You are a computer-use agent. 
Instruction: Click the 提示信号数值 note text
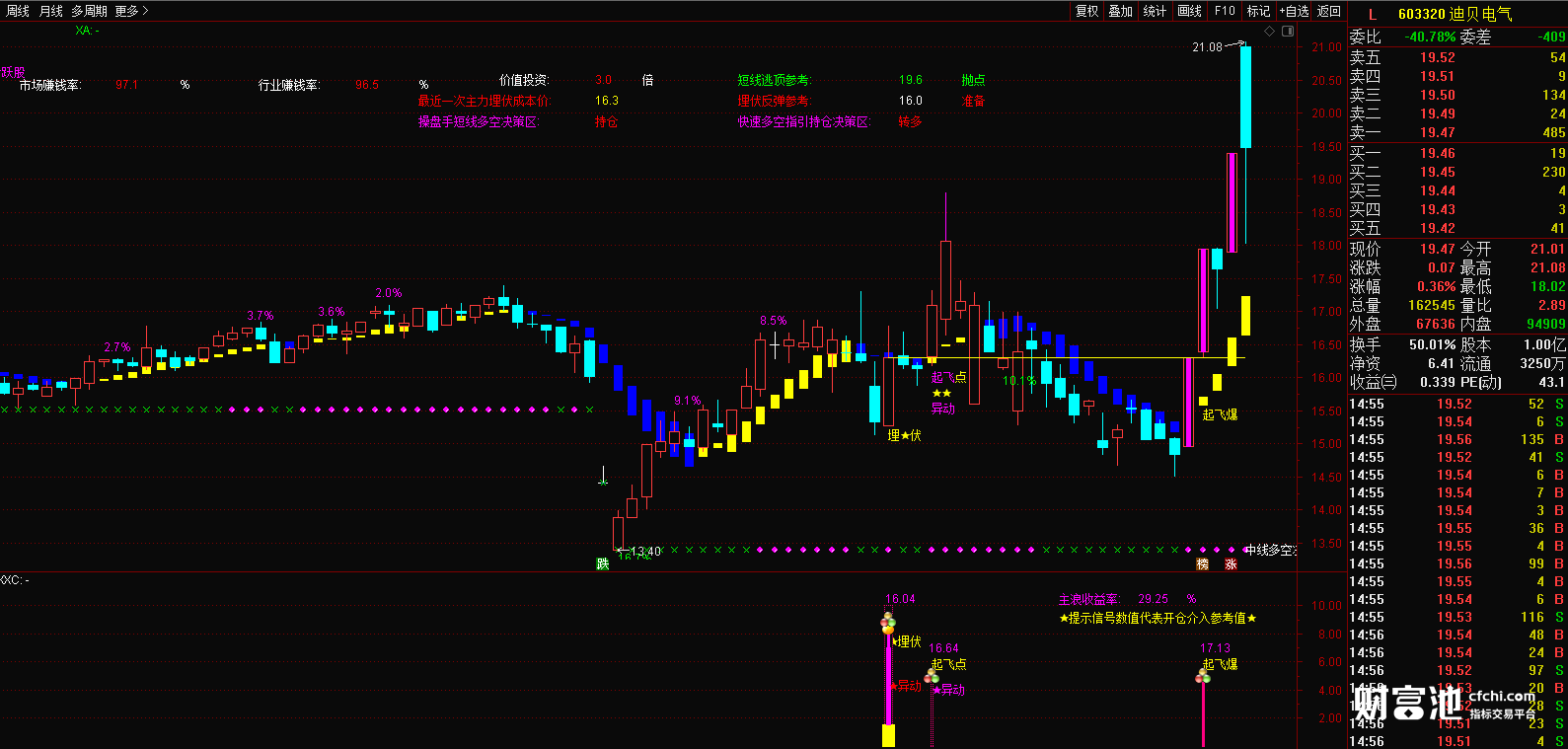pyautogui.click(x=1157, y=618)
